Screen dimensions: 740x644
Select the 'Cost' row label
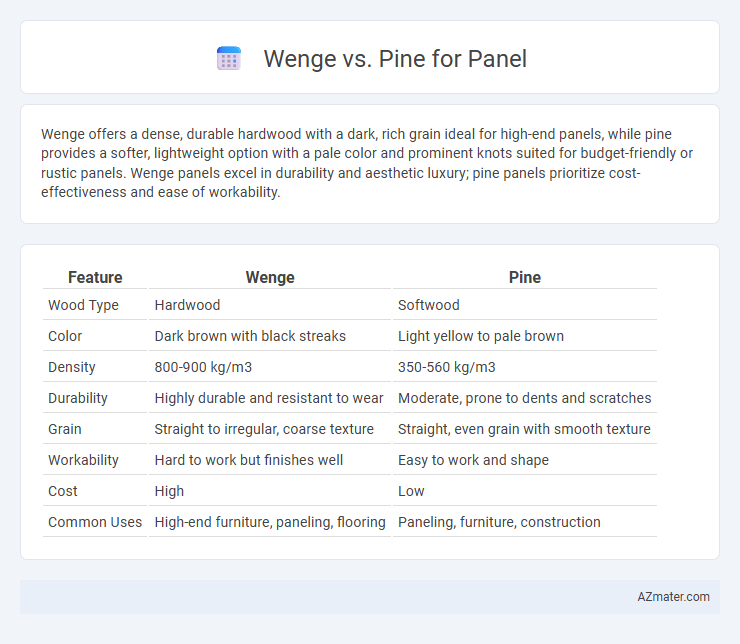click(63, 492)
